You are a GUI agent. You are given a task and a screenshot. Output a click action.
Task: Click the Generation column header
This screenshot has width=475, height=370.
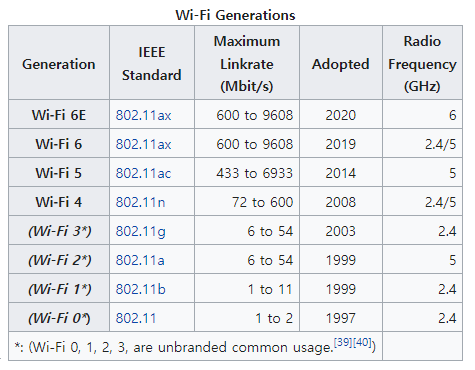(x=59, y=64)
